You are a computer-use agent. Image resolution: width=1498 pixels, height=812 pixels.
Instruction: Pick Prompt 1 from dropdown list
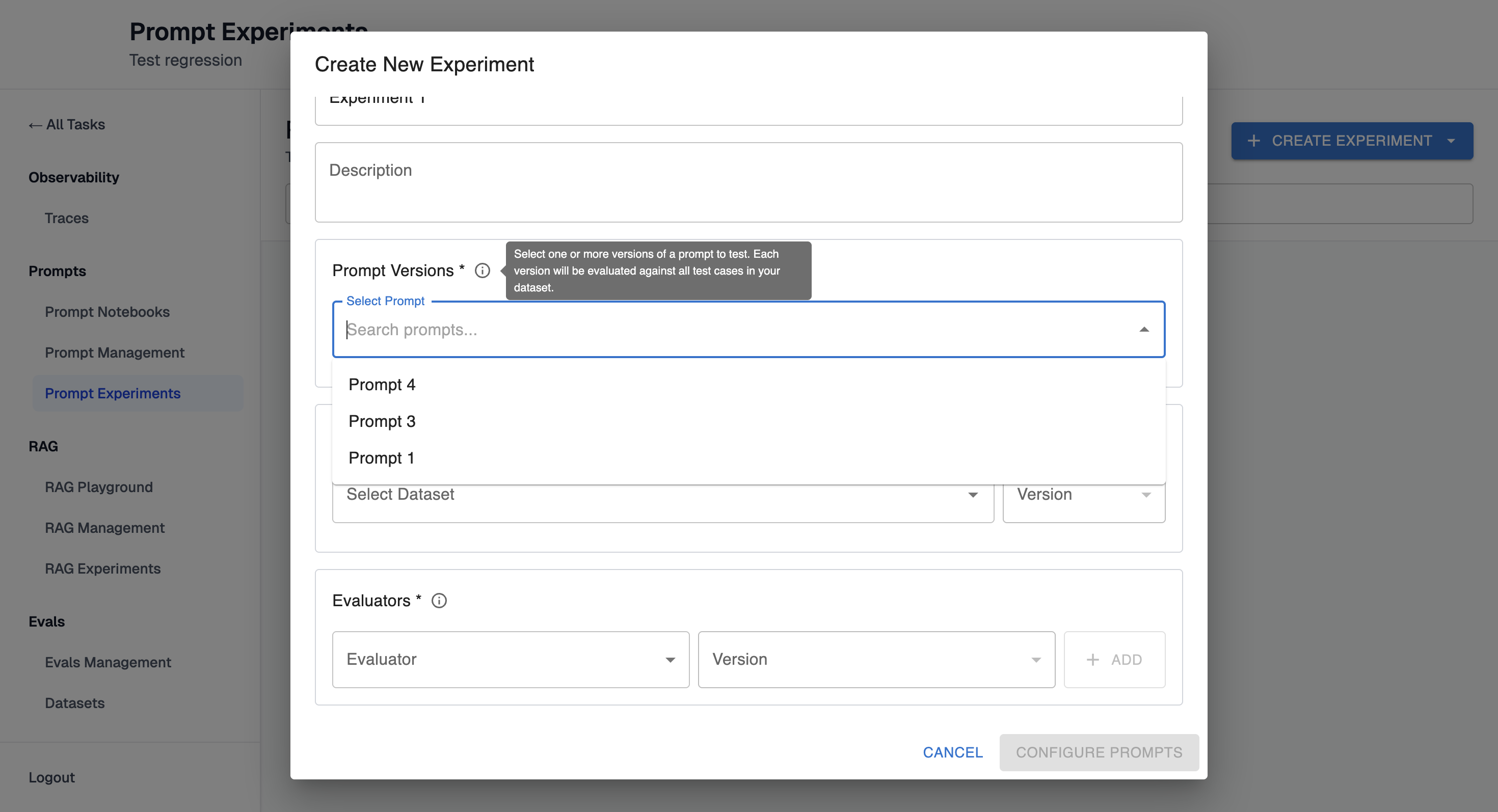coord(382,458)
